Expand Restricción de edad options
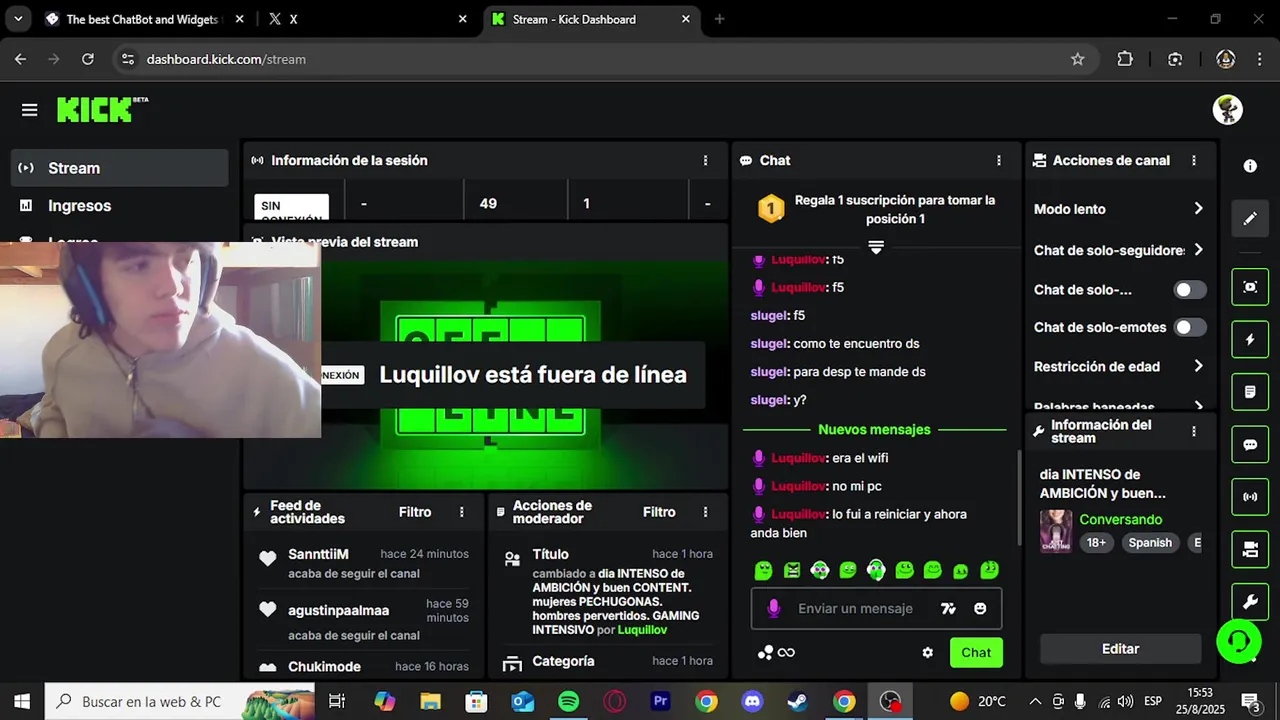This screenshot has height=720, width=1280. tap(1119, 366)
